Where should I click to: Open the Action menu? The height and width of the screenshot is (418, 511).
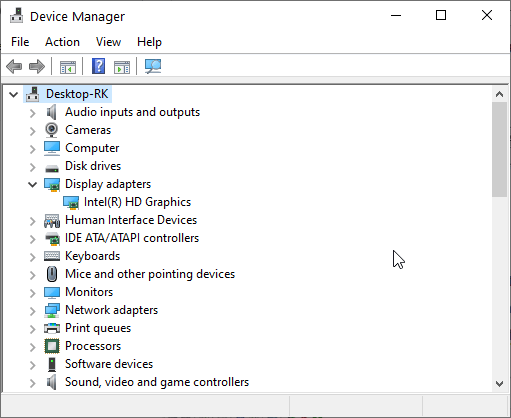[62, 42]
